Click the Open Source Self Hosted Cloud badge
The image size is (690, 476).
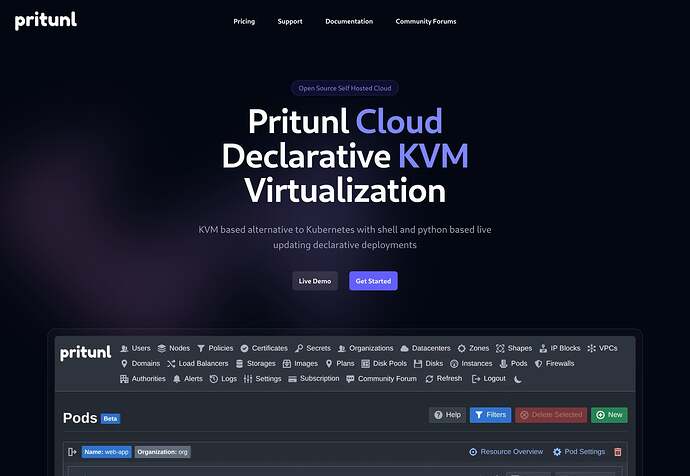(345, 88)
